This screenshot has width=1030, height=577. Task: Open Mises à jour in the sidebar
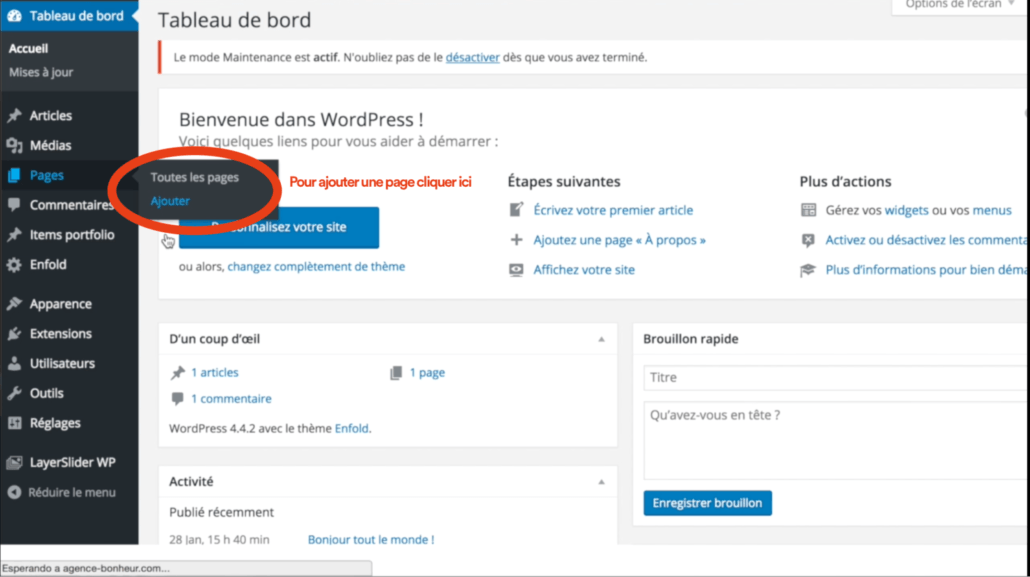click(41, 72)
